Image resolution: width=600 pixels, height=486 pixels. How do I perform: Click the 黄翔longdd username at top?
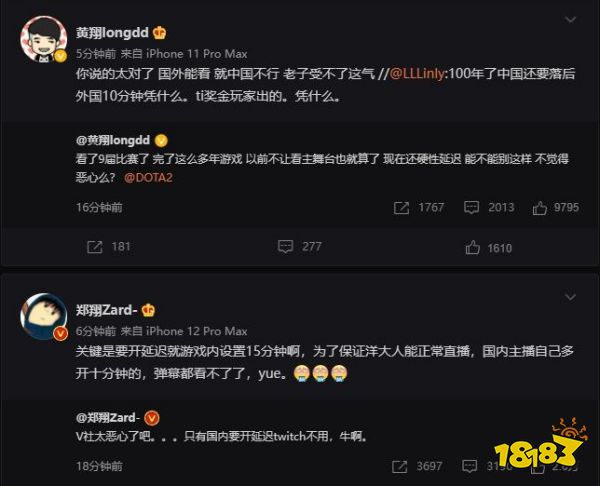tap(112, 33)
